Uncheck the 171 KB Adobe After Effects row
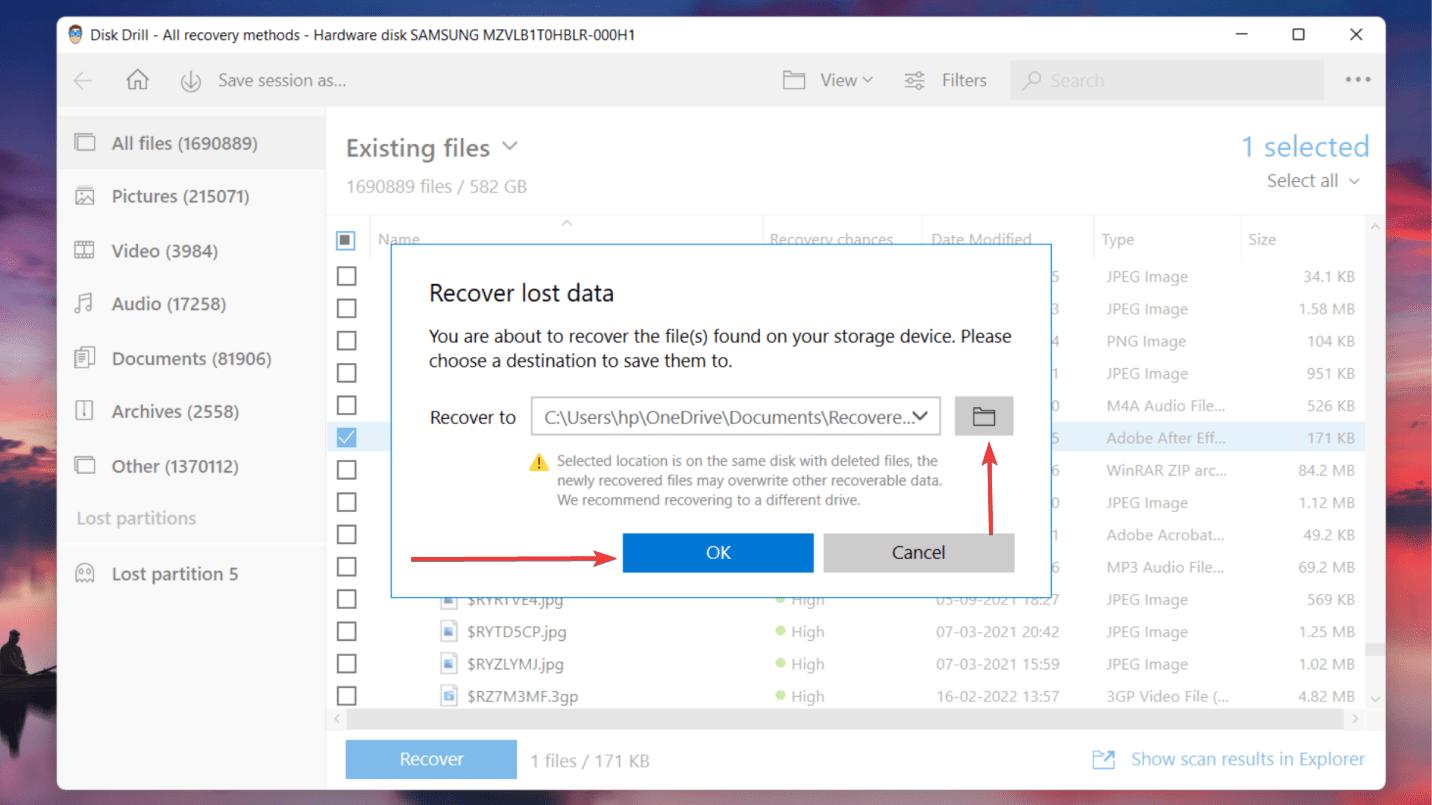Screen dimensions: 1432x805 pos(346,437)
